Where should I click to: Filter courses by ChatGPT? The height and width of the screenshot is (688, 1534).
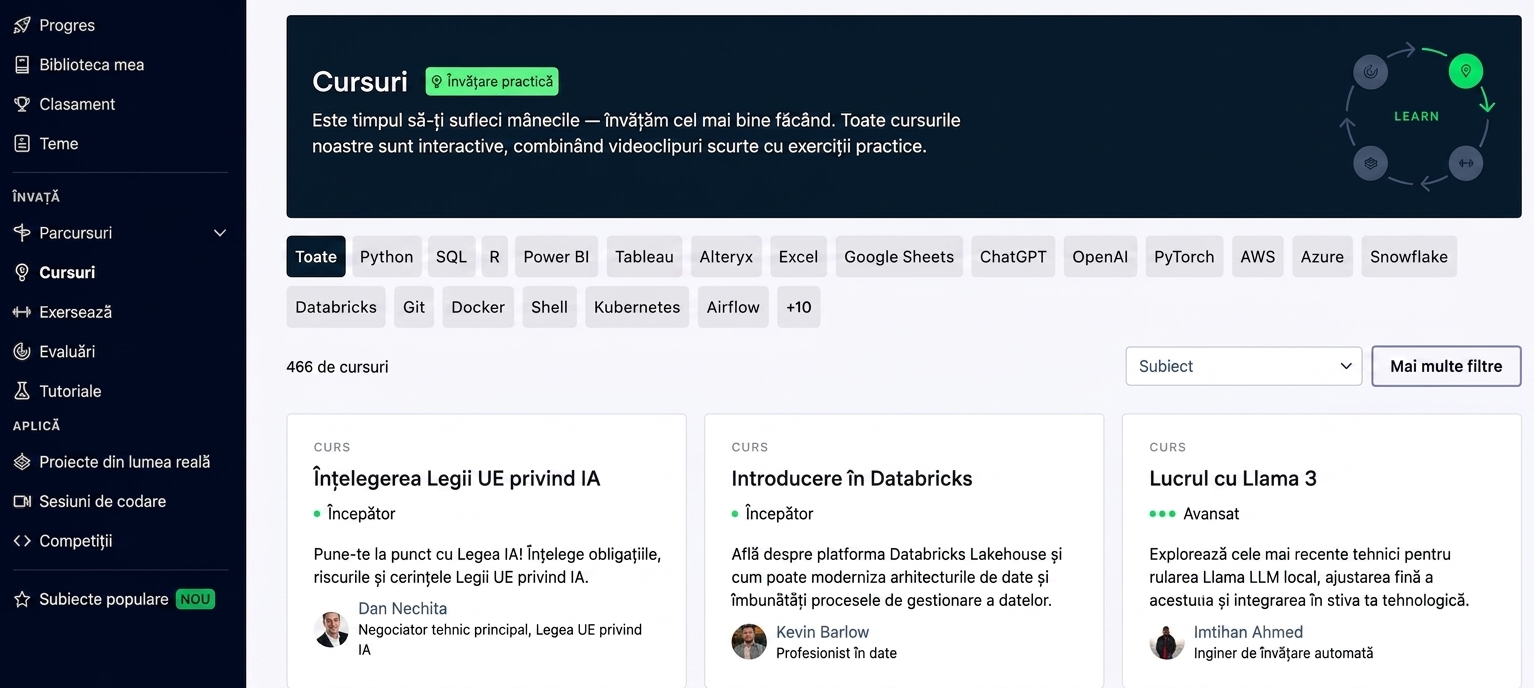[x=1013, y=257]
